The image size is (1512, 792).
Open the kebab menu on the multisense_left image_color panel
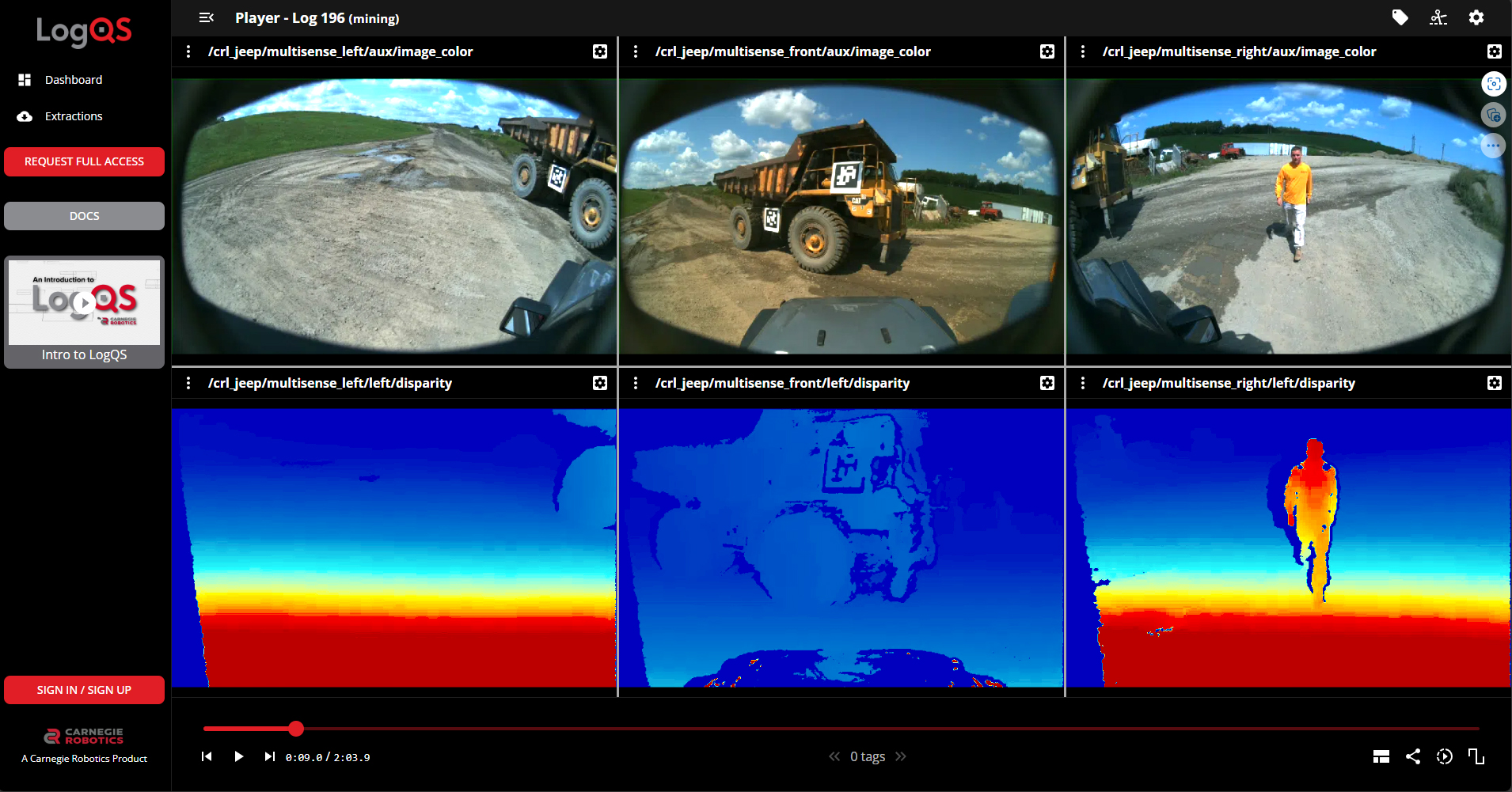(188, 51)
